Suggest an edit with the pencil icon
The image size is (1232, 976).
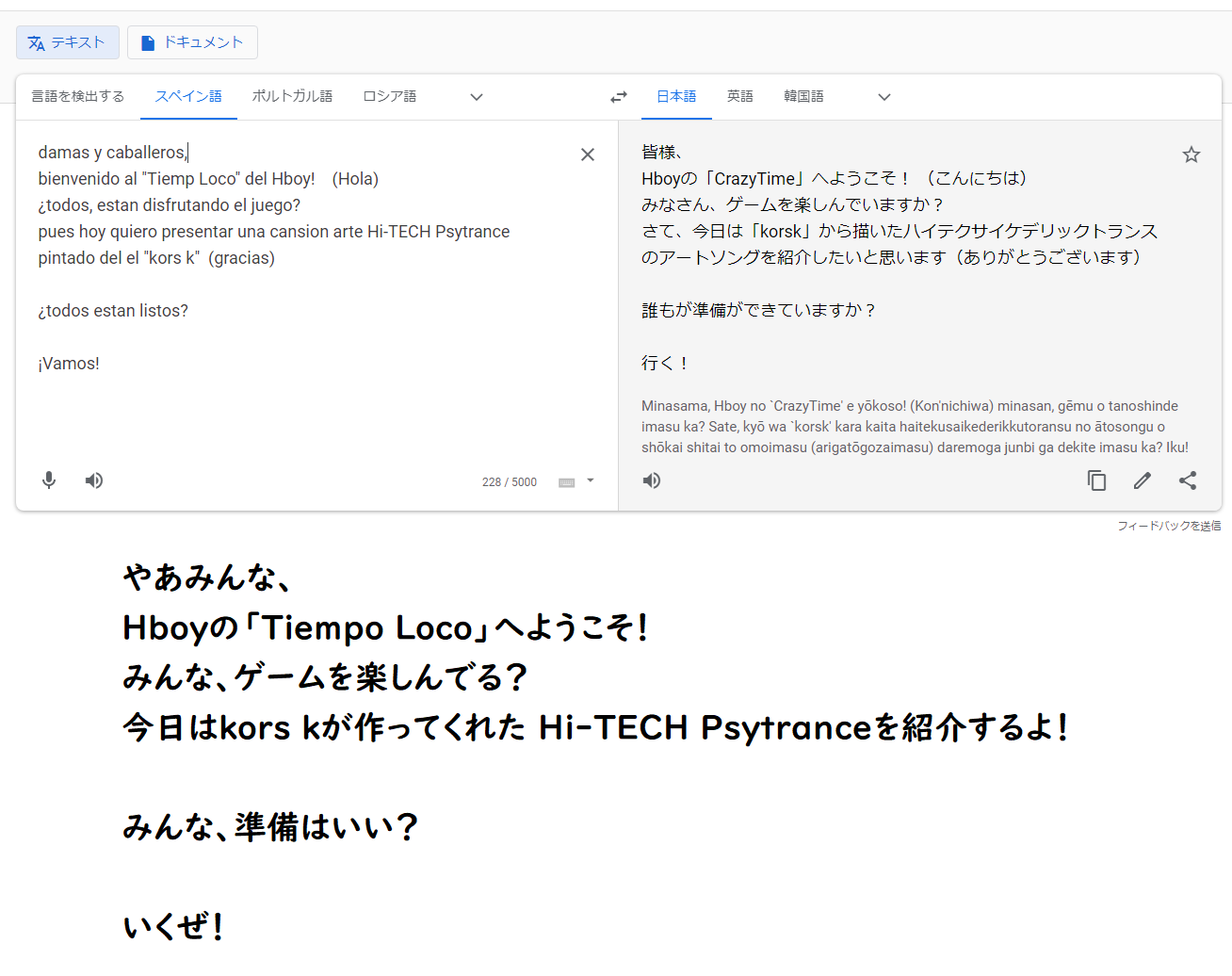[1143, 480]
